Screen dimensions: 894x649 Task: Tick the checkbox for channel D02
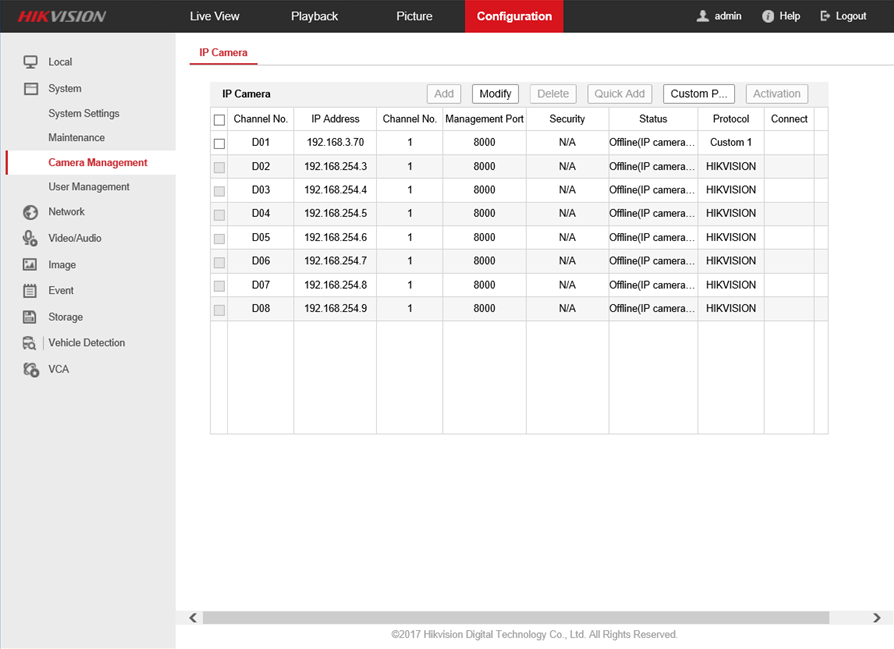219,167
